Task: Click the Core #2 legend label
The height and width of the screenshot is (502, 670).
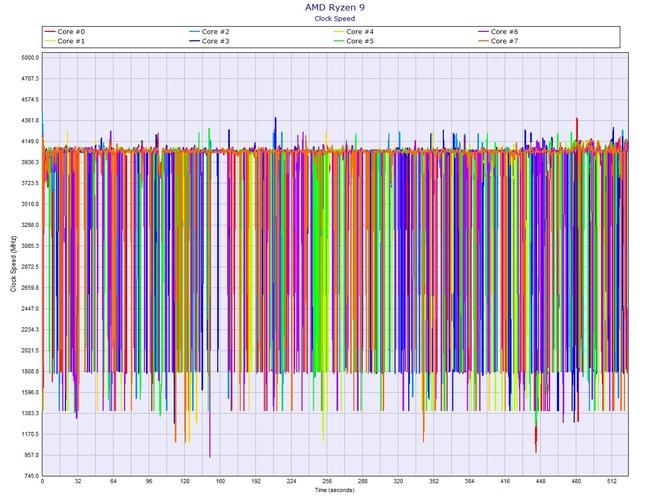Action: point(215,32)
